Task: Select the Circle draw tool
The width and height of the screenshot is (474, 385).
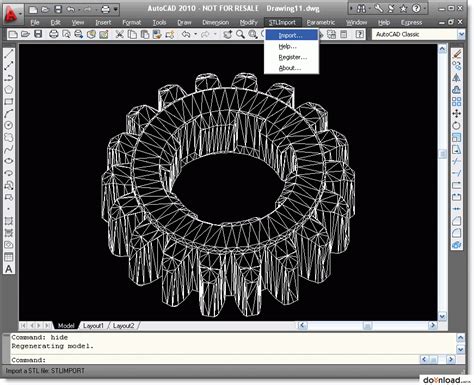Action: (x=9, y=125)
